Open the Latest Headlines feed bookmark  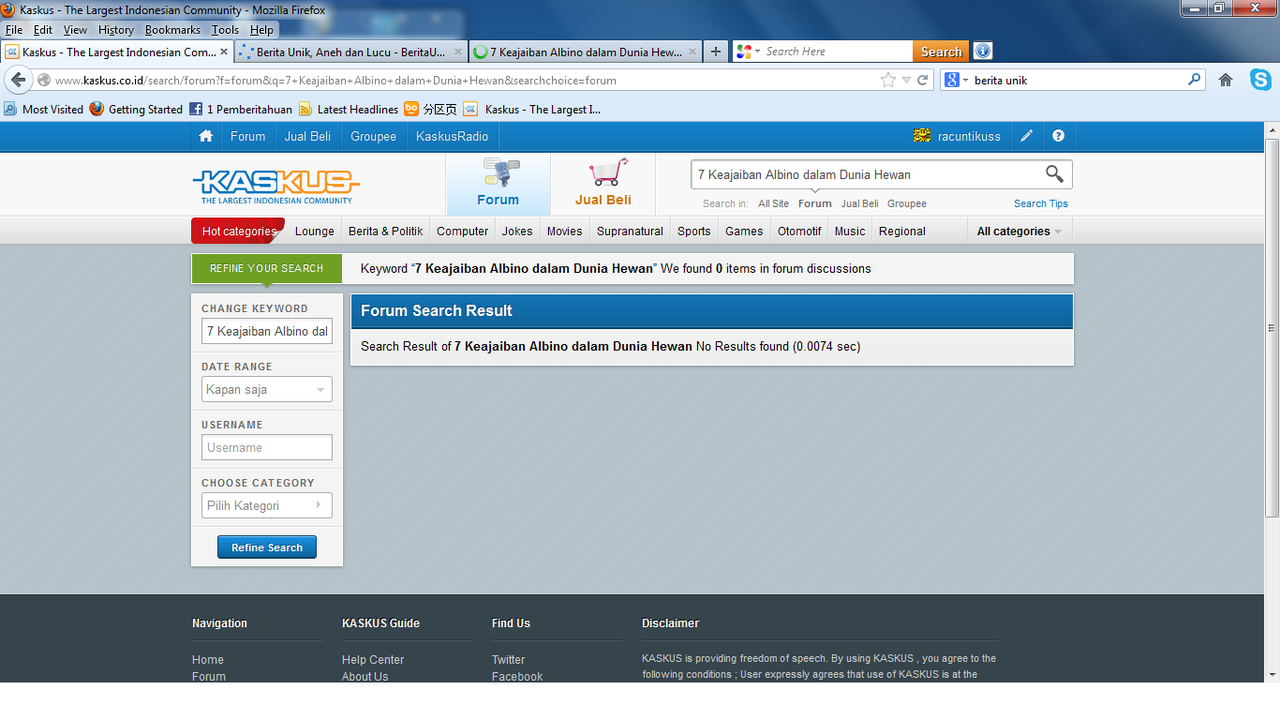pyautogui.click(x=348, y=109)
